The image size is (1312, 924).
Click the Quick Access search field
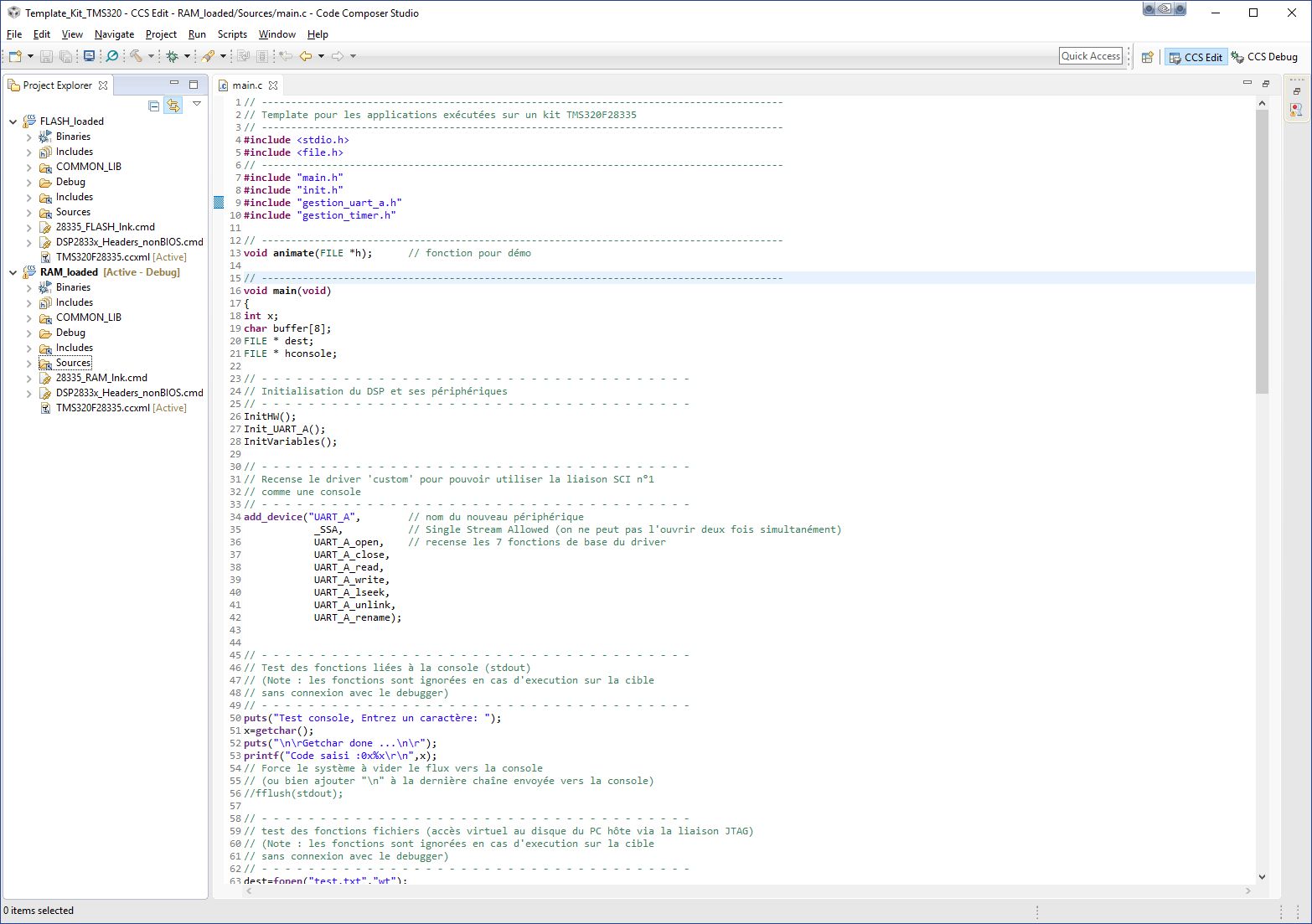point(1090,56)
